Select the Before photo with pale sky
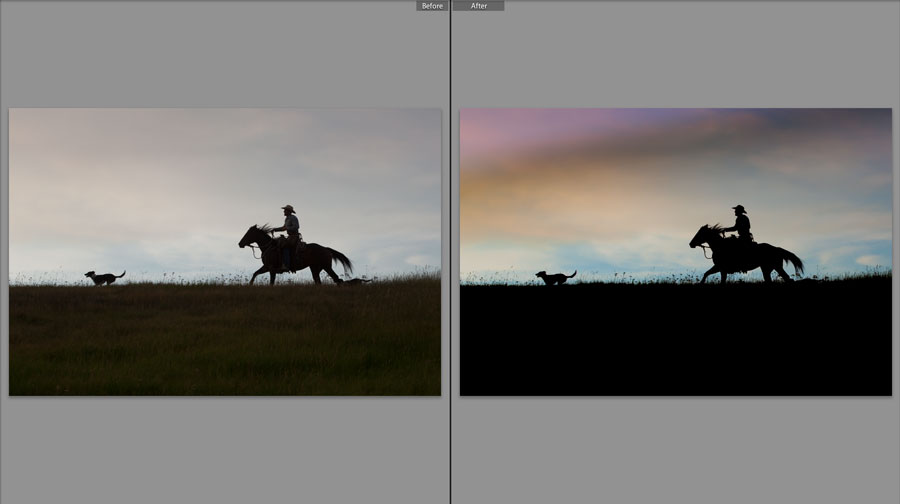Screen dimensions: 900x504 [225, 251]
